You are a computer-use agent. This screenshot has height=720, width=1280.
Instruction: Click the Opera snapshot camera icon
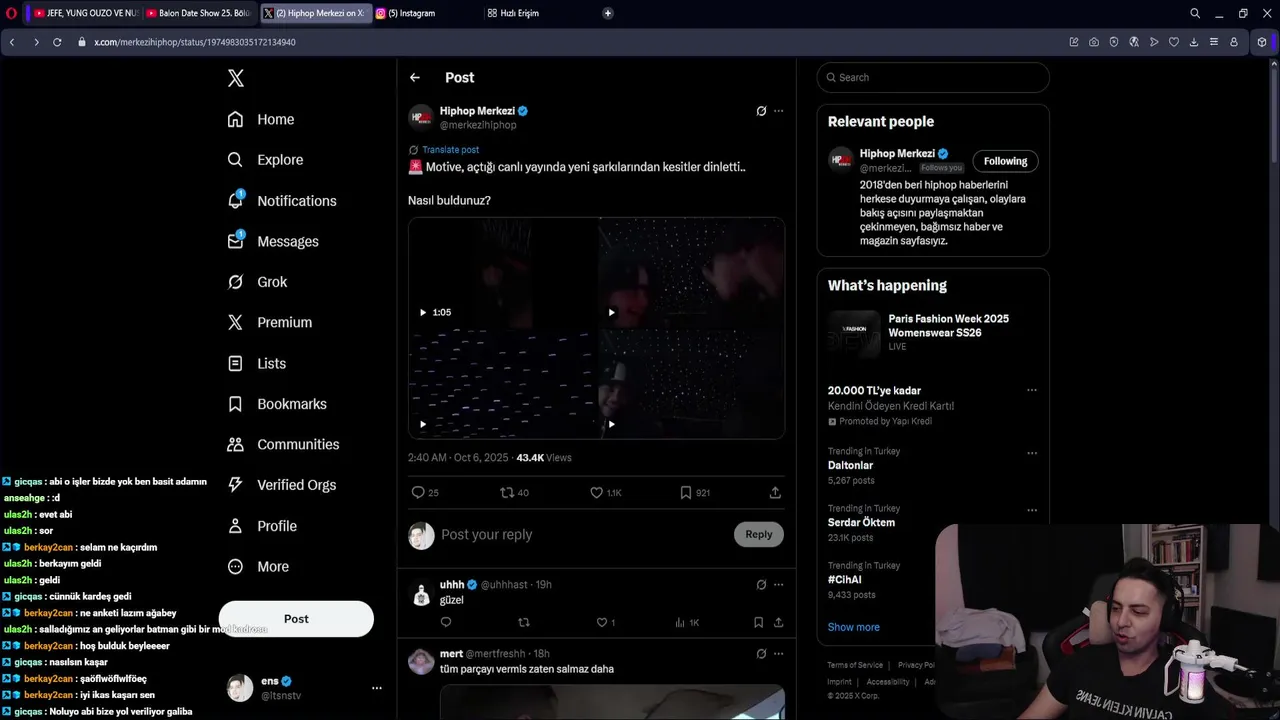pos(1094,42)
